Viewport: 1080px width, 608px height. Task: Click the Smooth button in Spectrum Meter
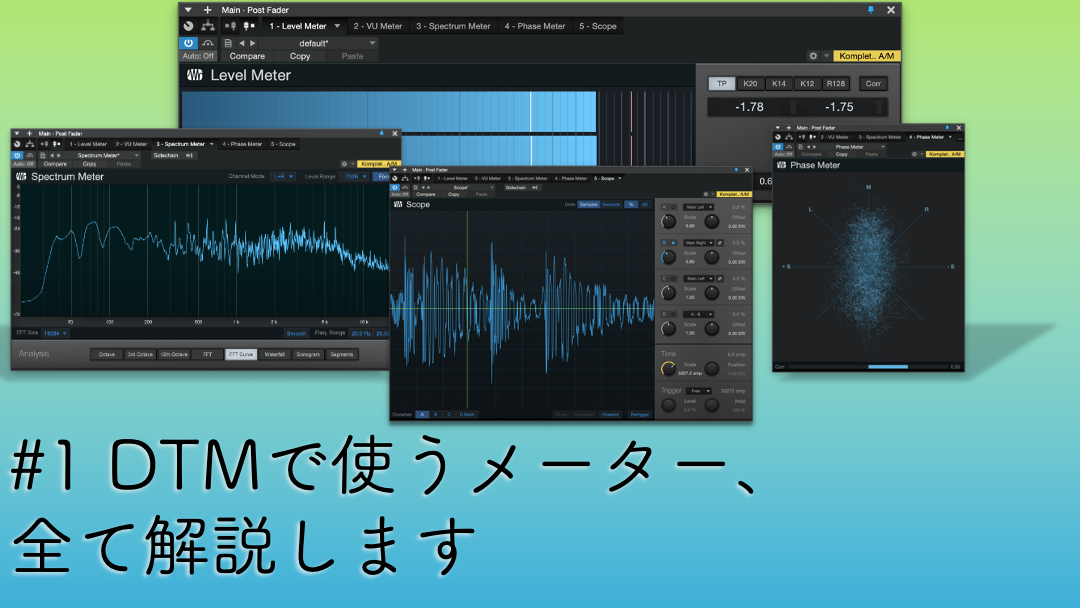(296, 333)
